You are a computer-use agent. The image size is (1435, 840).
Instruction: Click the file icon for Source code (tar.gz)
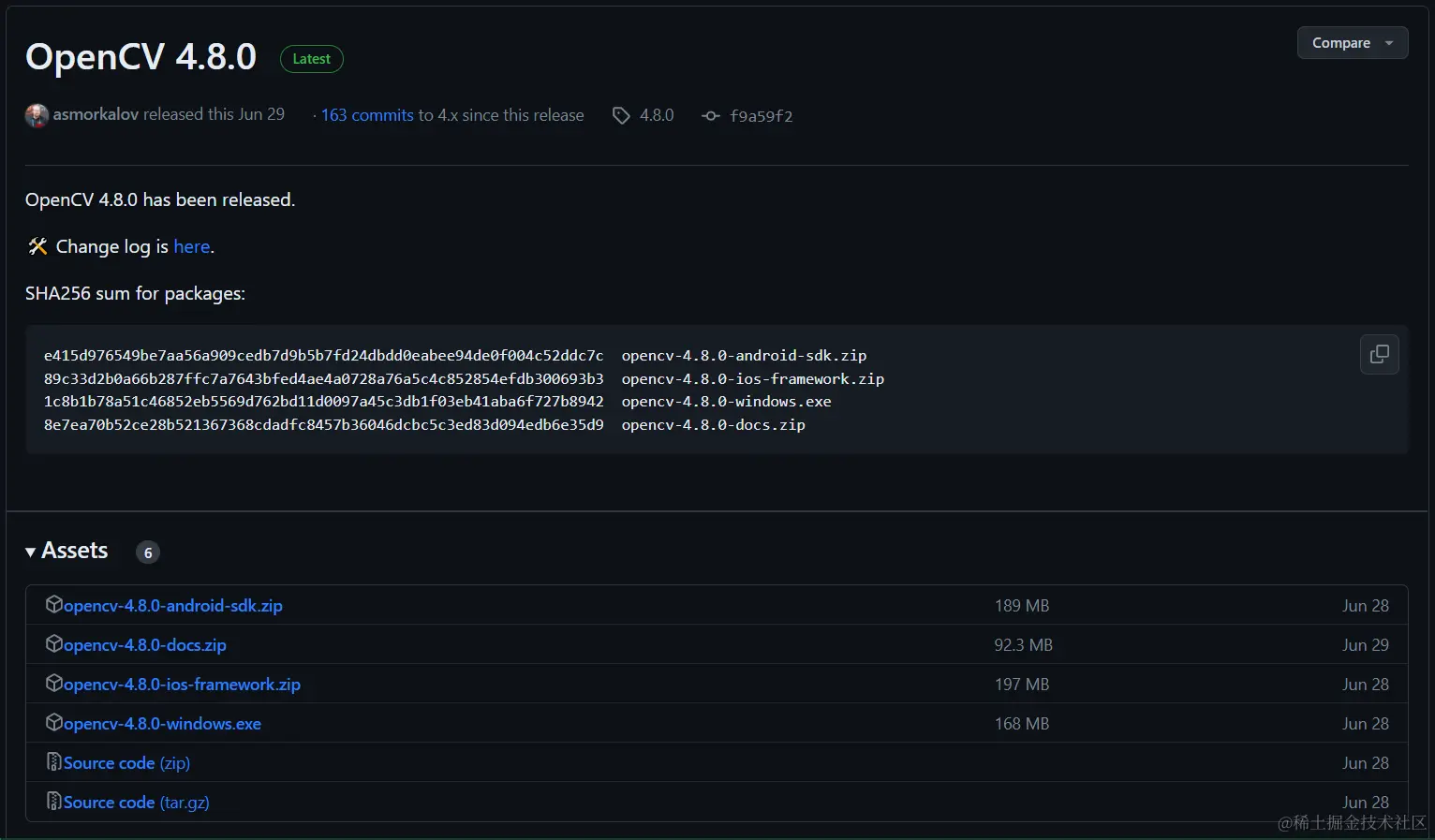tap(54, 801)
